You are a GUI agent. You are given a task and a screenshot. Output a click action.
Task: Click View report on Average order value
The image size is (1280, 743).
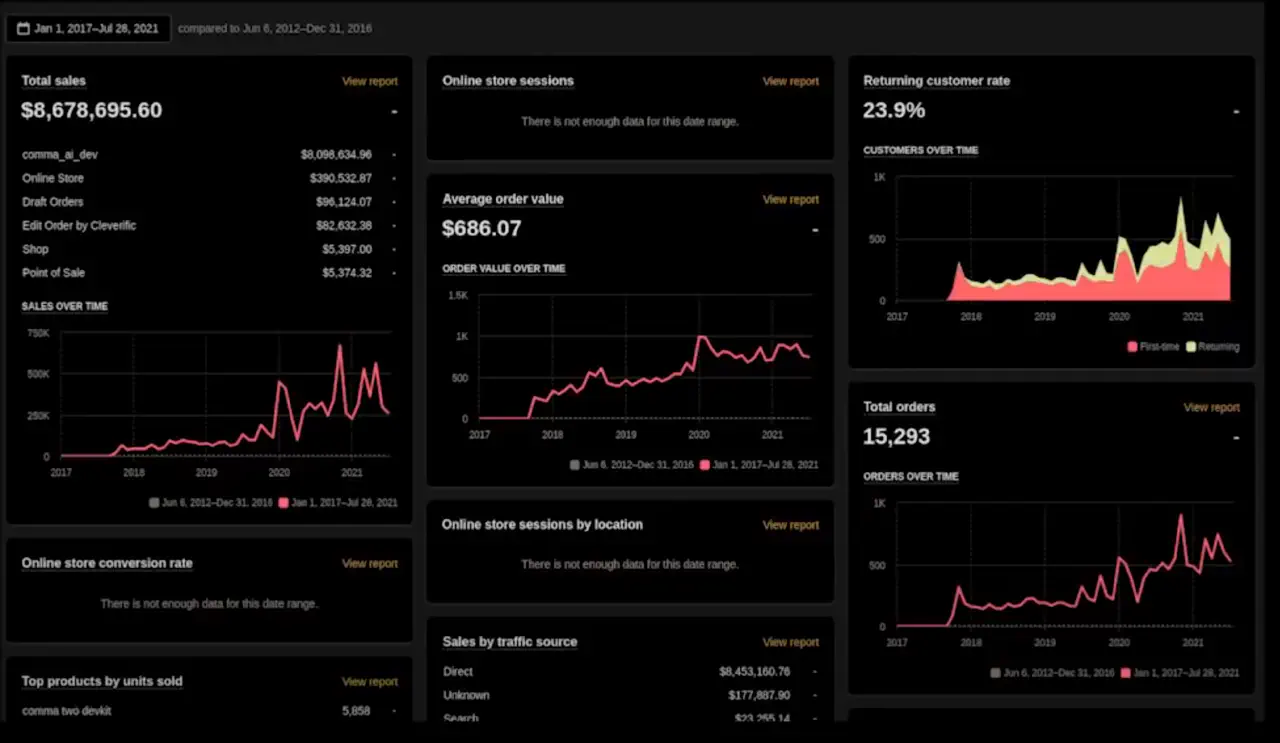[790, 200]
